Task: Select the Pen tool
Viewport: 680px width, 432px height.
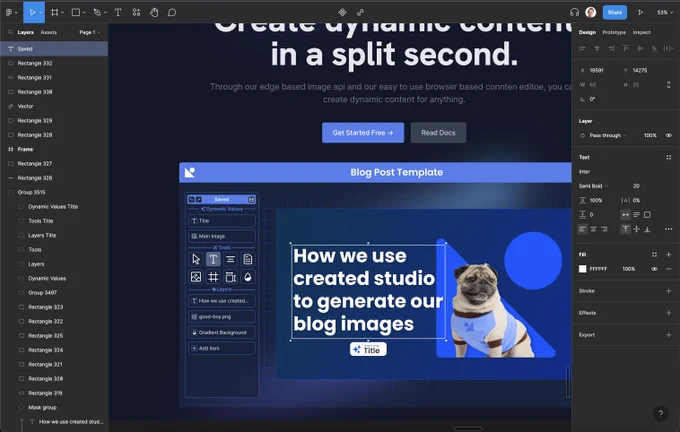Action: point(97,13)
